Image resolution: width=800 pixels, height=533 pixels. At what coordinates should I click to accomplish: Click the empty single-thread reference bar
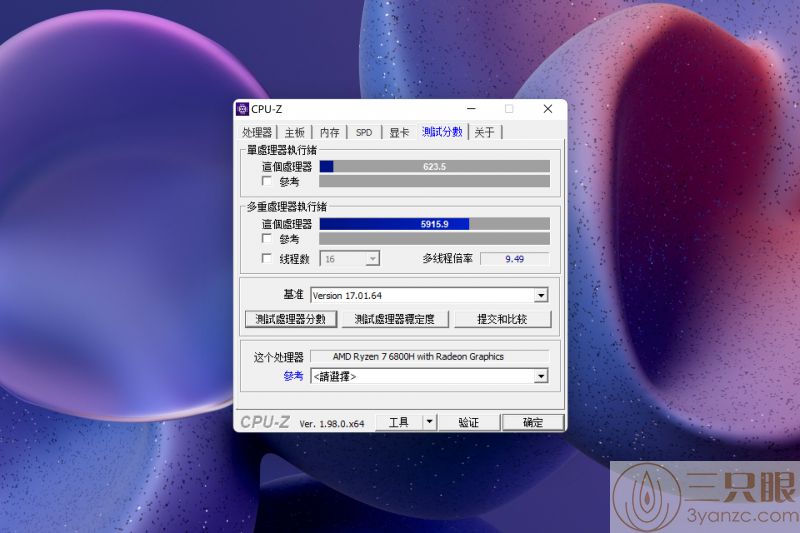435,181
